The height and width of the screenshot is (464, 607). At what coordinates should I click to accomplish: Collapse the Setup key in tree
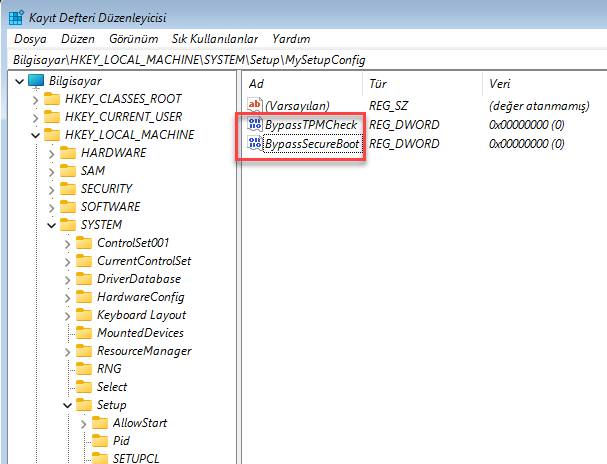point(68,405)
